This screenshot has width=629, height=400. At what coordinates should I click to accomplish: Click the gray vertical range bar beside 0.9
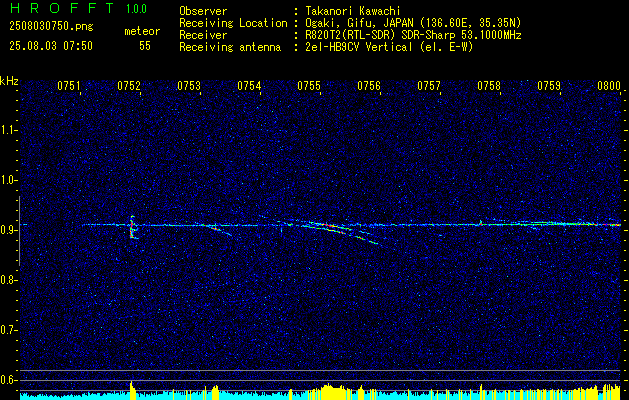click(19, 231)
